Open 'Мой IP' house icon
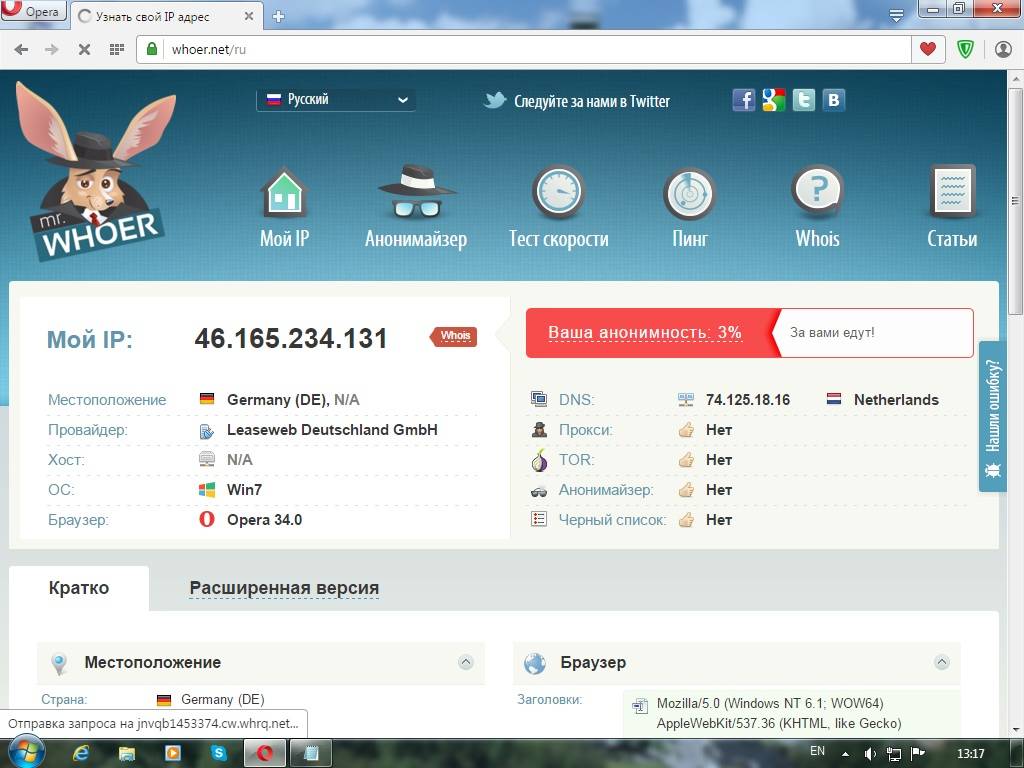The image size is (1024, 768). [x=284, y=193]
